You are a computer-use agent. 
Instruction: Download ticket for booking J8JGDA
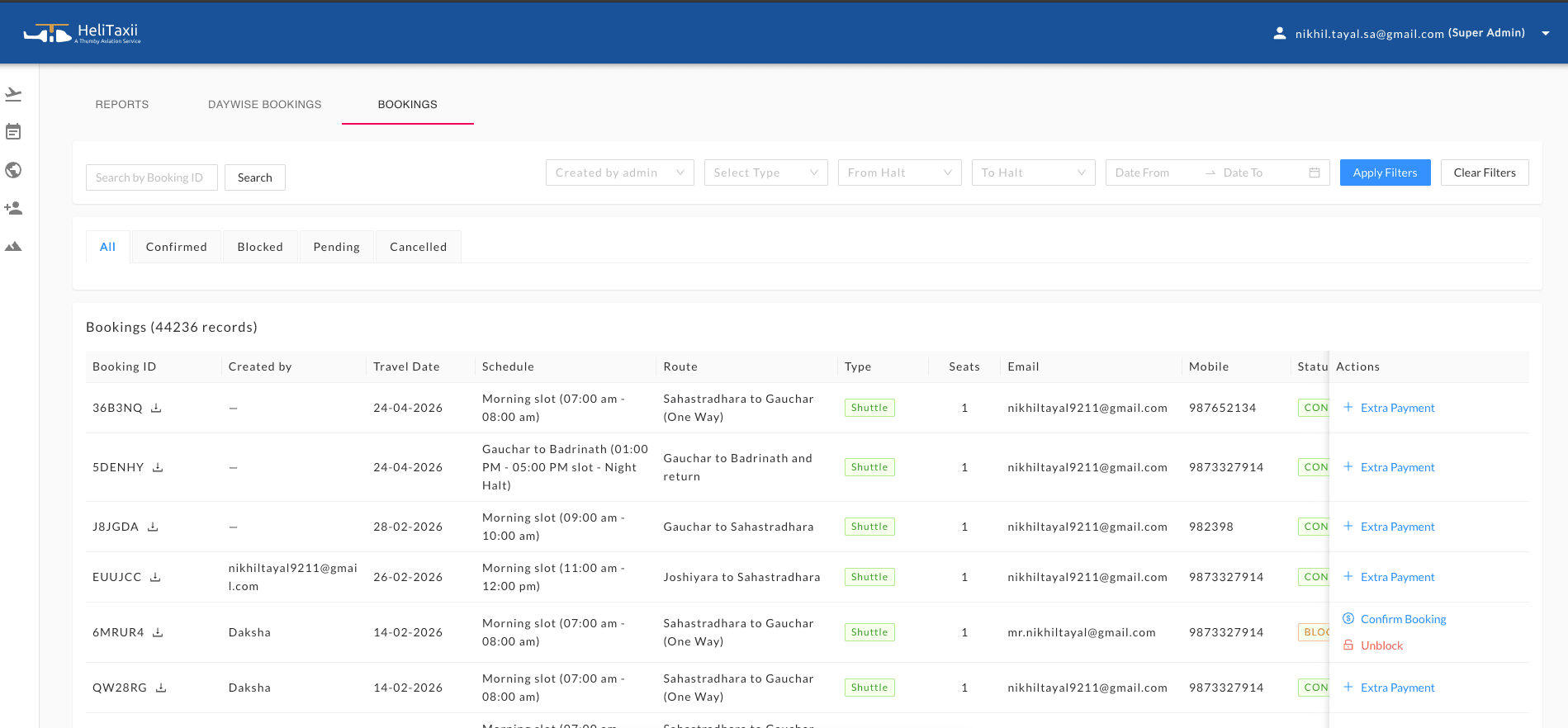tap(153, 527)
